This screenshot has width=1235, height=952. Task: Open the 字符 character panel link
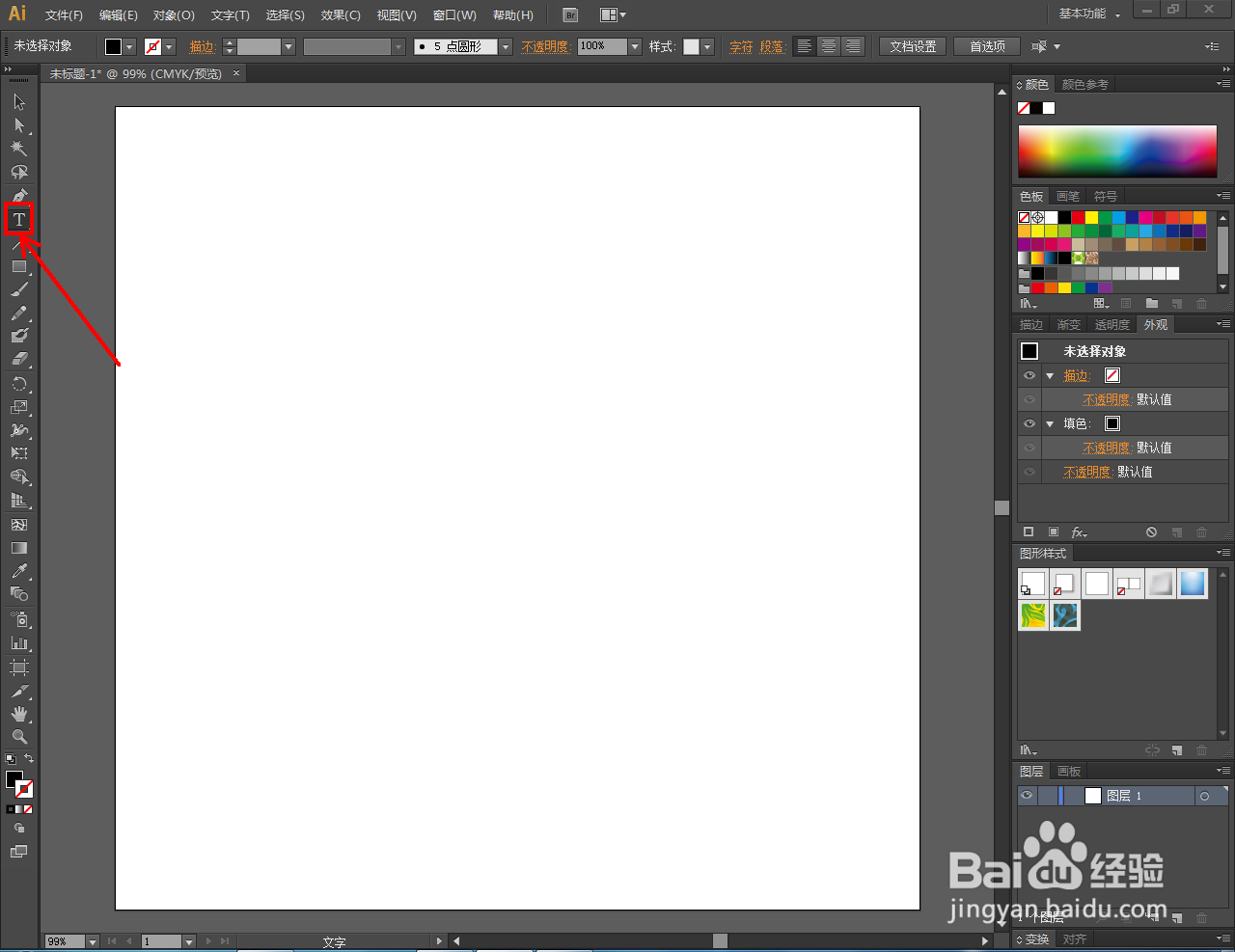[741, 46]
